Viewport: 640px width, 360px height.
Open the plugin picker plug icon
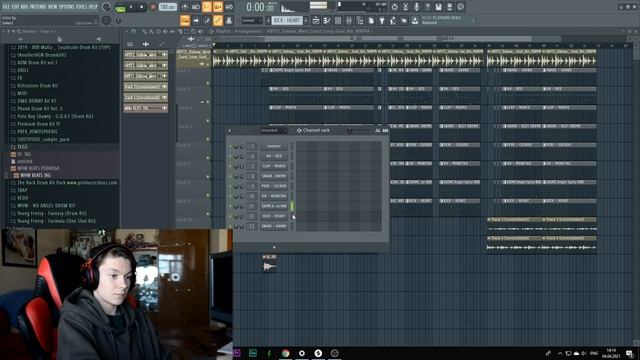pos(382,20)
